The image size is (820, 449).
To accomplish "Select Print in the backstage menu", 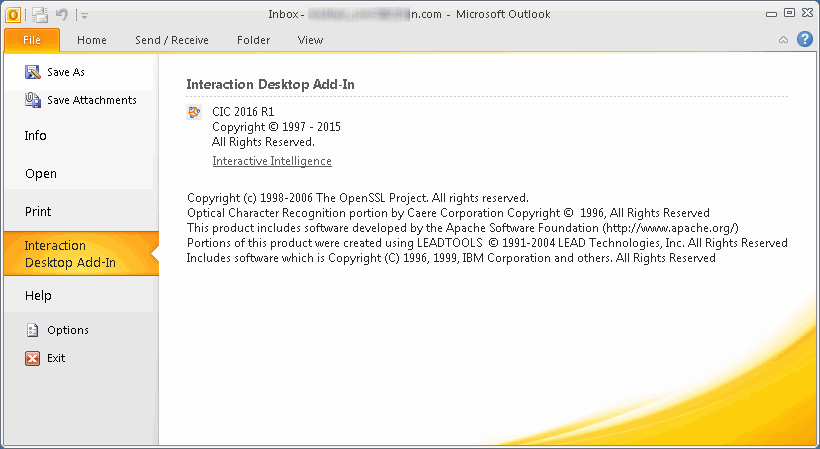I will [38, 212].
